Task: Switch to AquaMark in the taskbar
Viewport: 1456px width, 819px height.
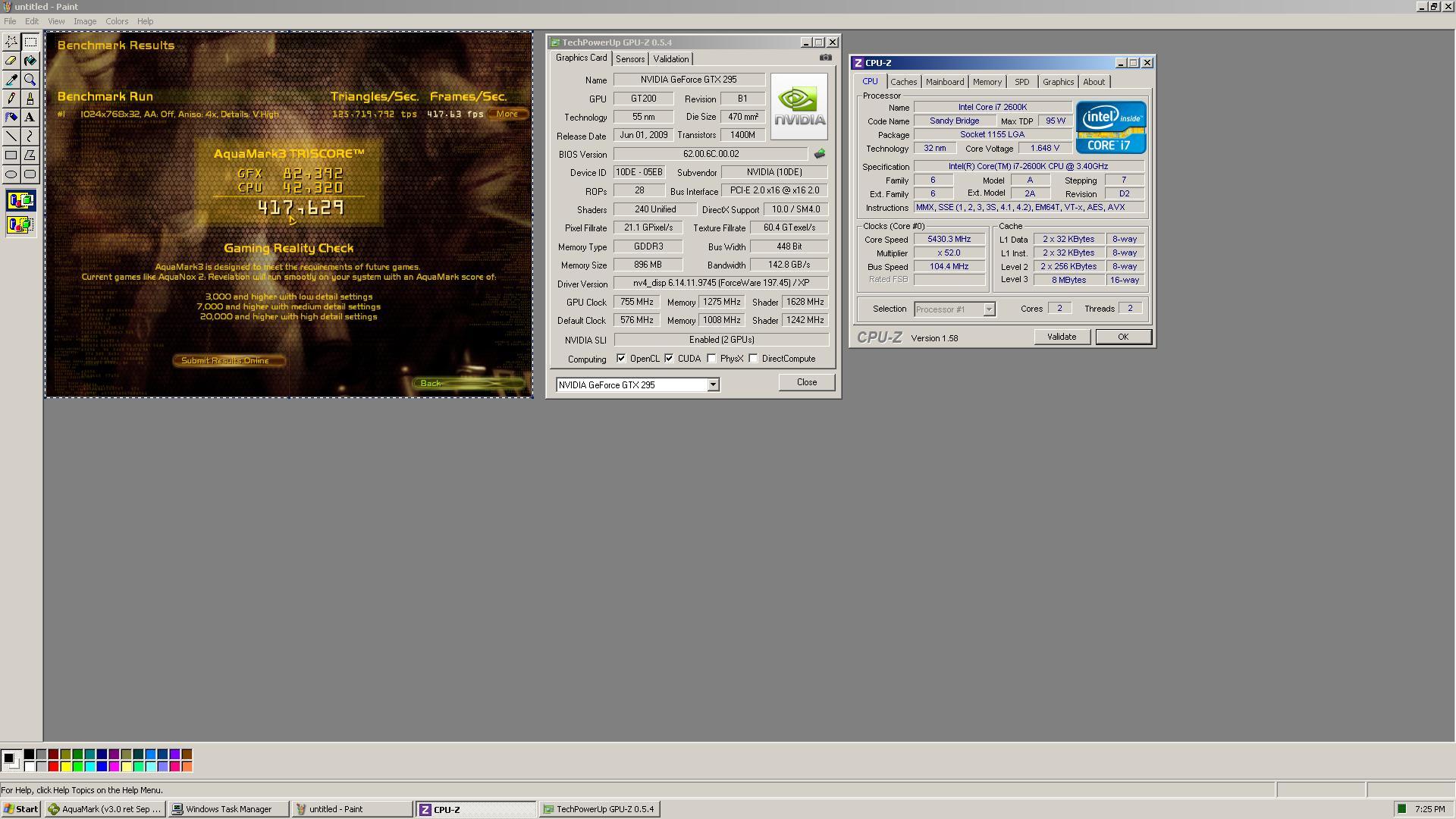Action: [x=105, y=809]
